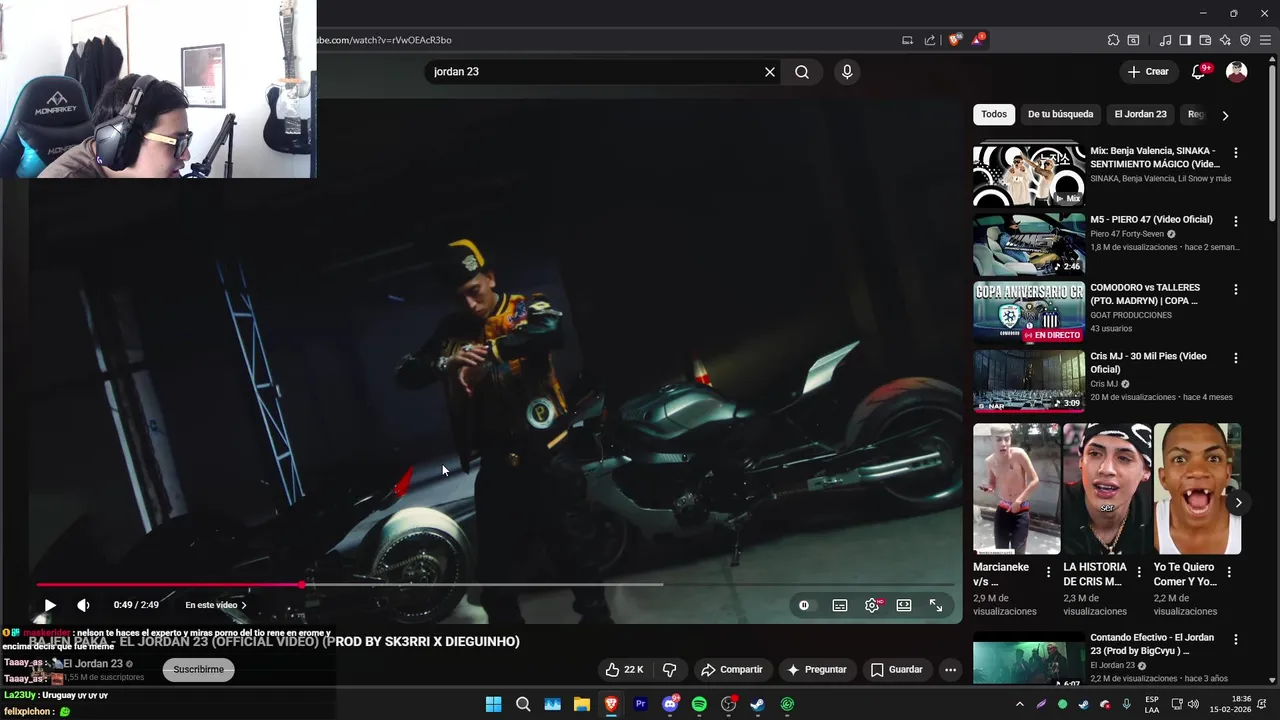Viewport: 1280px width, 720px height.
Task: Open COMODORO vs TALLERES live thumbnail
Action: point(1029,311)
